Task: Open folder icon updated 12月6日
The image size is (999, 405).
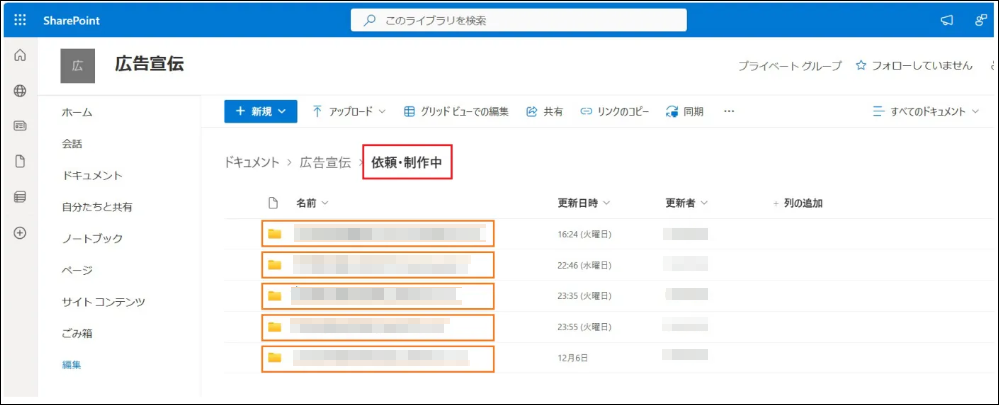Action: pos(275,358)
